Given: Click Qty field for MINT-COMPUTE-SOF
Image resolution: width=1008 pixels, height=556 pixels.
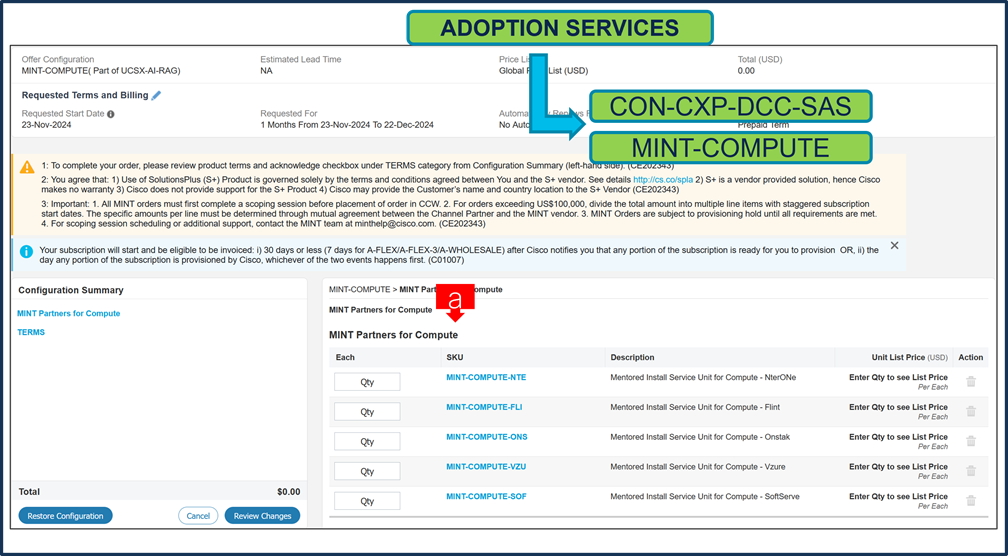Looking at the screenshot, I should coord(367,501).
